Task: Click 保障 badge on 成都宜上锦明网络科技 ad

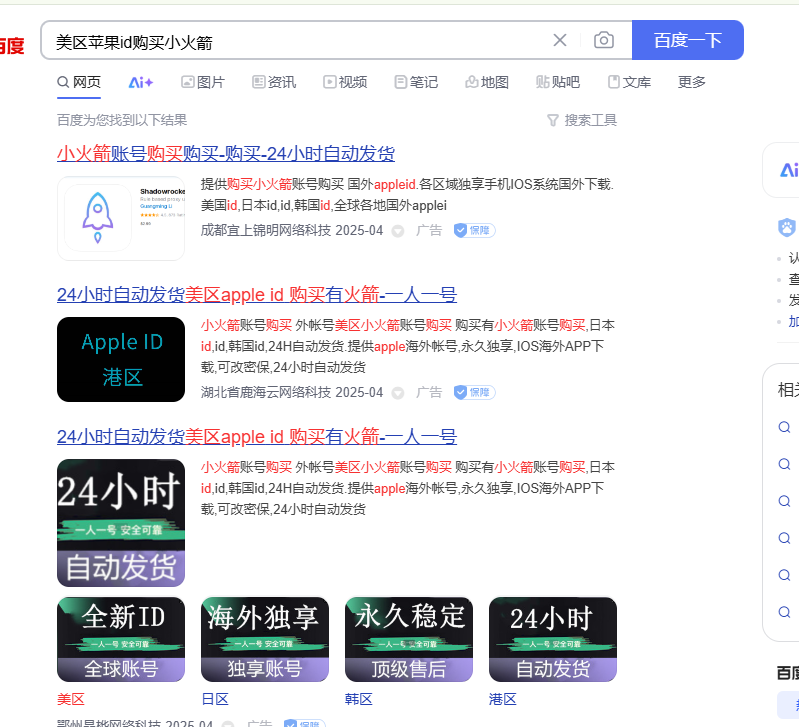Action: click(x=474, y=230)
